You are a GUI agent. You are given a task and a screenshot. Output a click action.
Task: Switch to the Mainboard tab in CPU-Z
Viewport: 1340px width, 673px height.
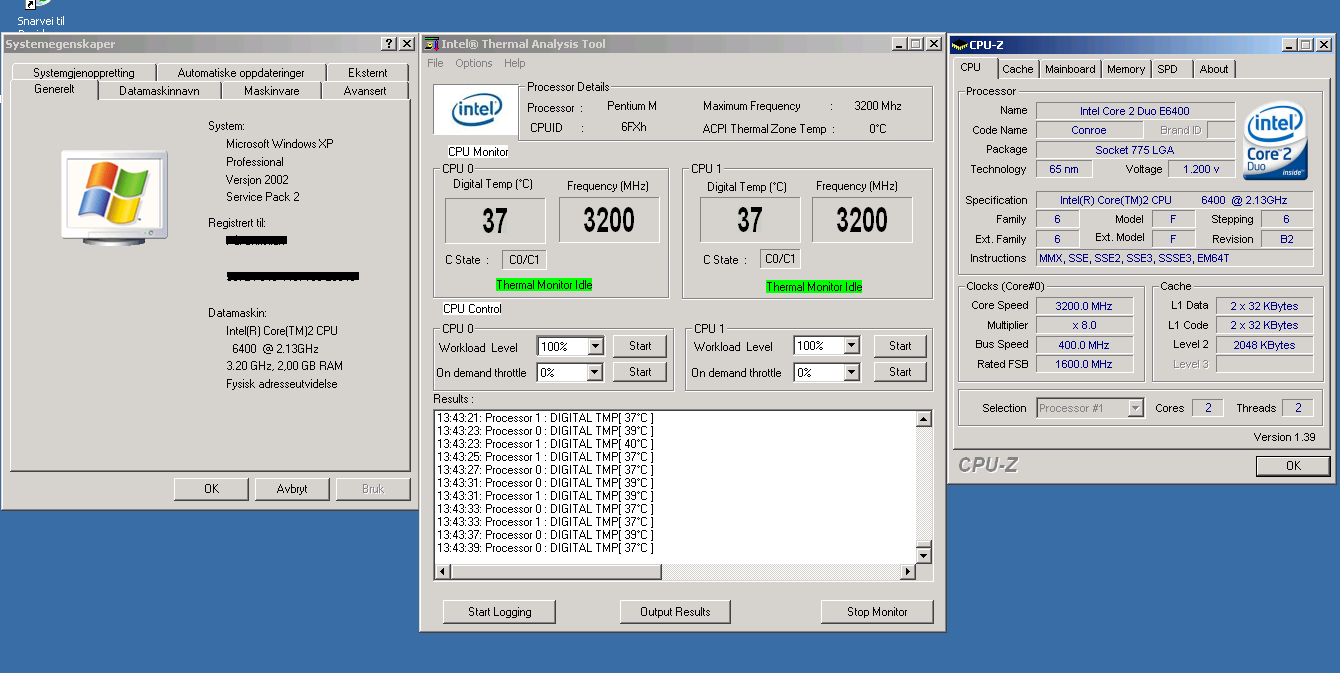(x=1070, y=69)
